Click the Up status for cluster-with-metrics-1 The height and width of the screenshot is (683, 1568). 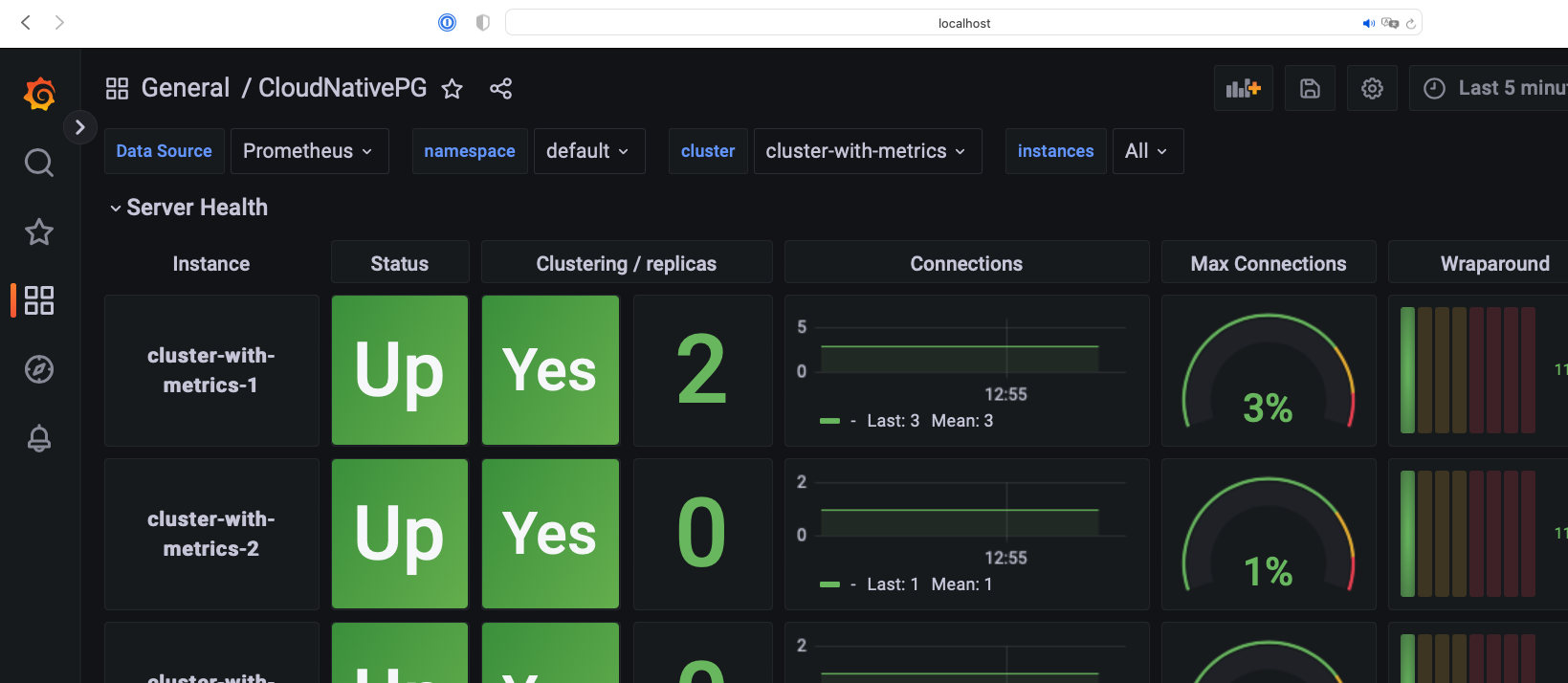(x=400, y=370)
